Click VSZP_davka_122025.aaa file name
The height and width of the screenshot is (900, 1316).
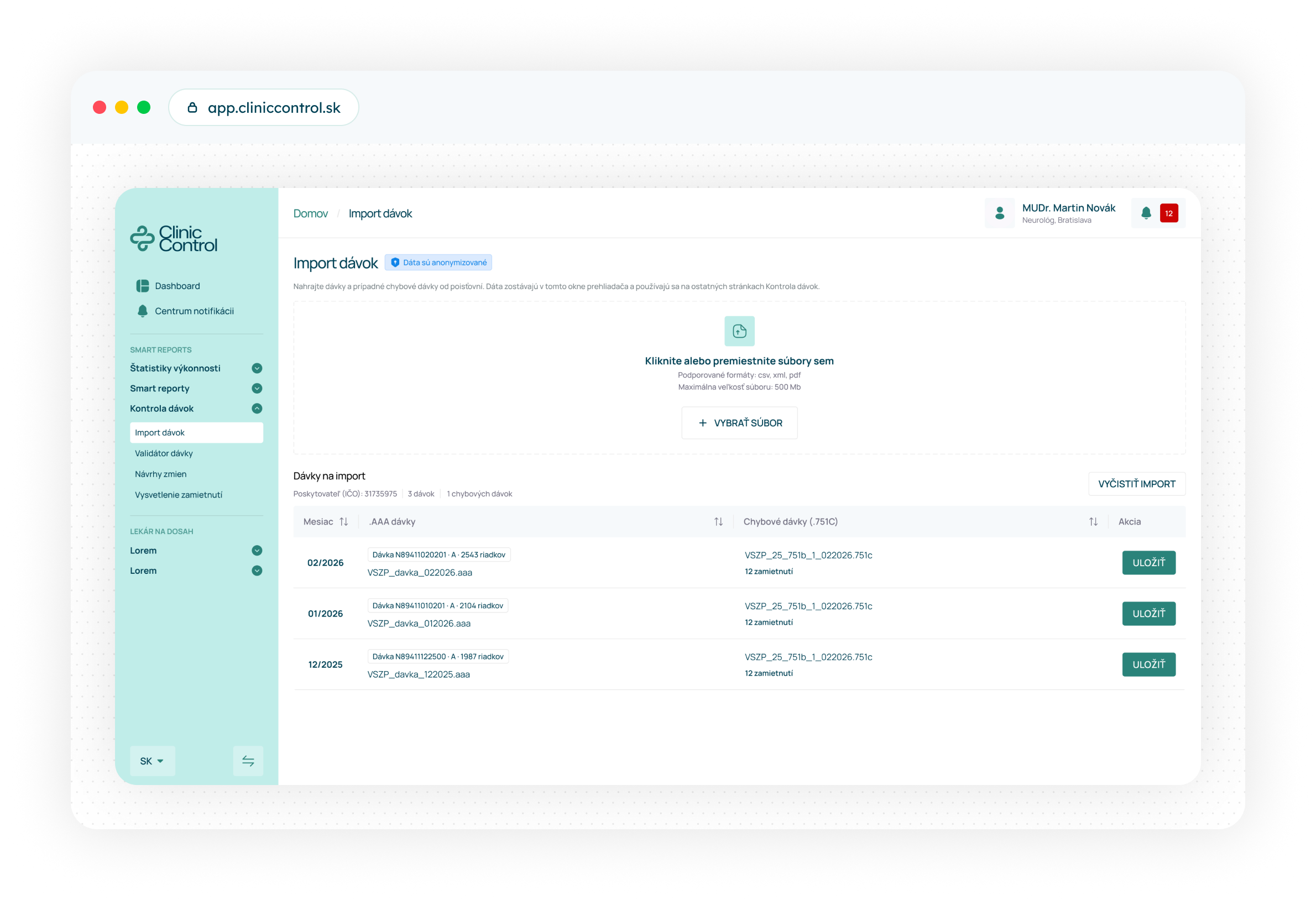tap(419, 674)
